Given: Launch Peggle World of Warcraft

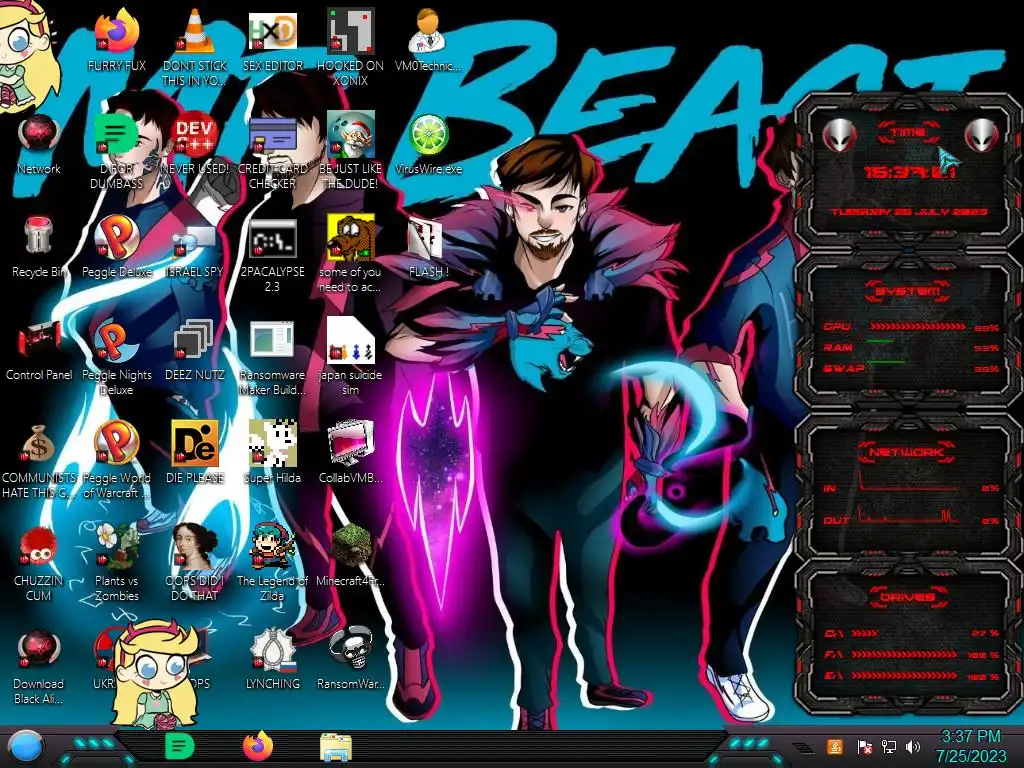Looking at the screenshot, I should (x=116, y=443).
